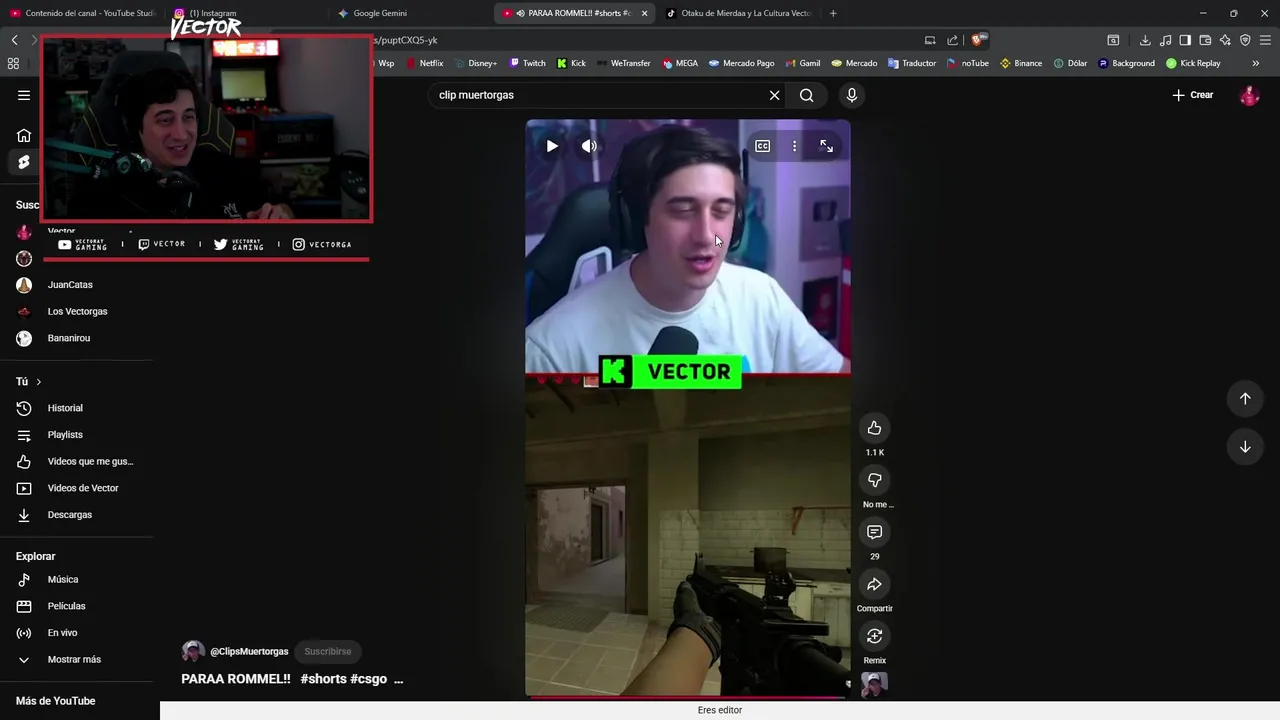Go to the previous Short with up arrow
Image resolution: width=1280 pixels, height=720 pixels.
[1245, 399]
